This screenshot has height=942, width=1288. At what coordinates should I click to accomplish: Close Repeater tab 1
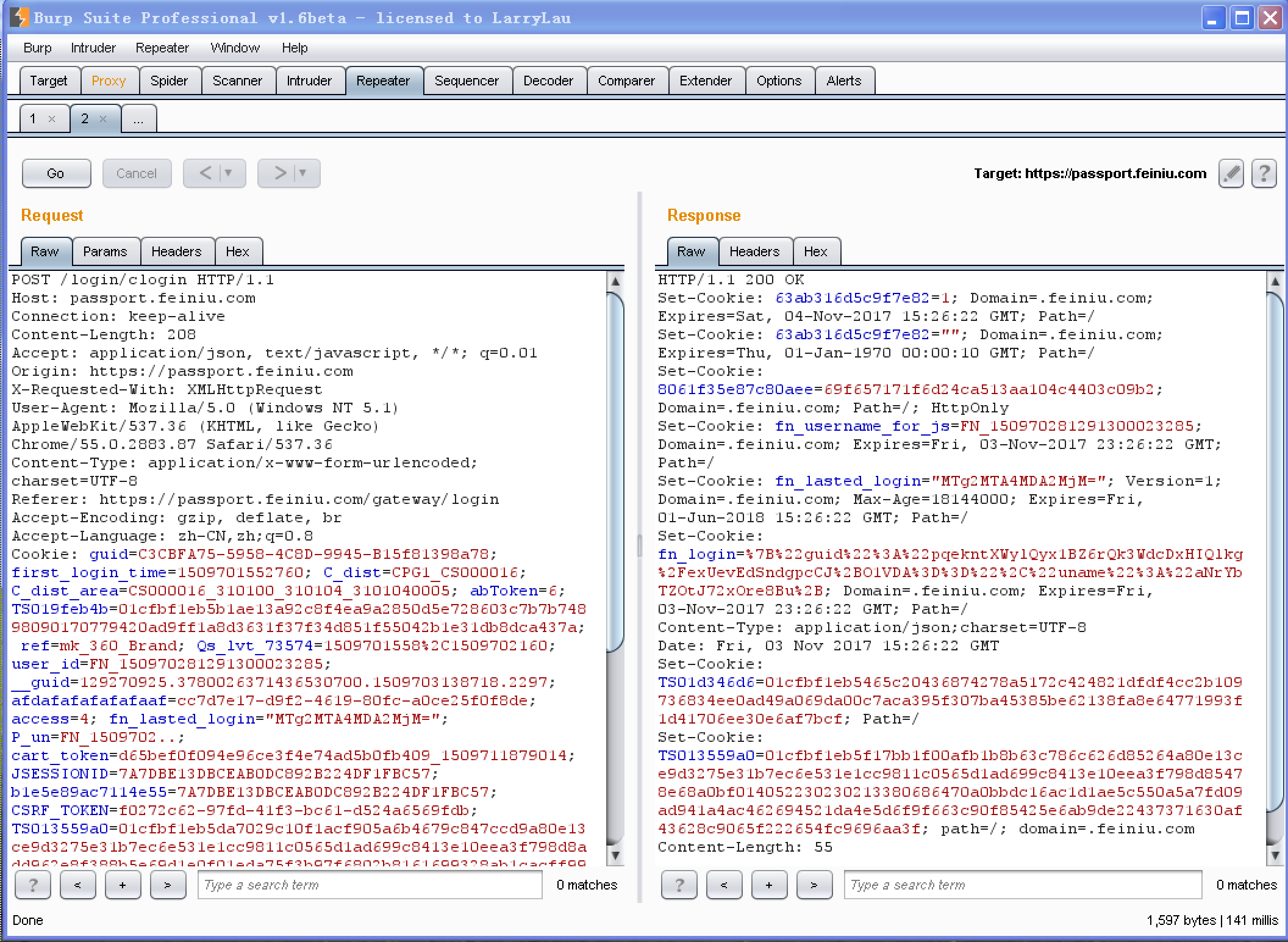52,119
